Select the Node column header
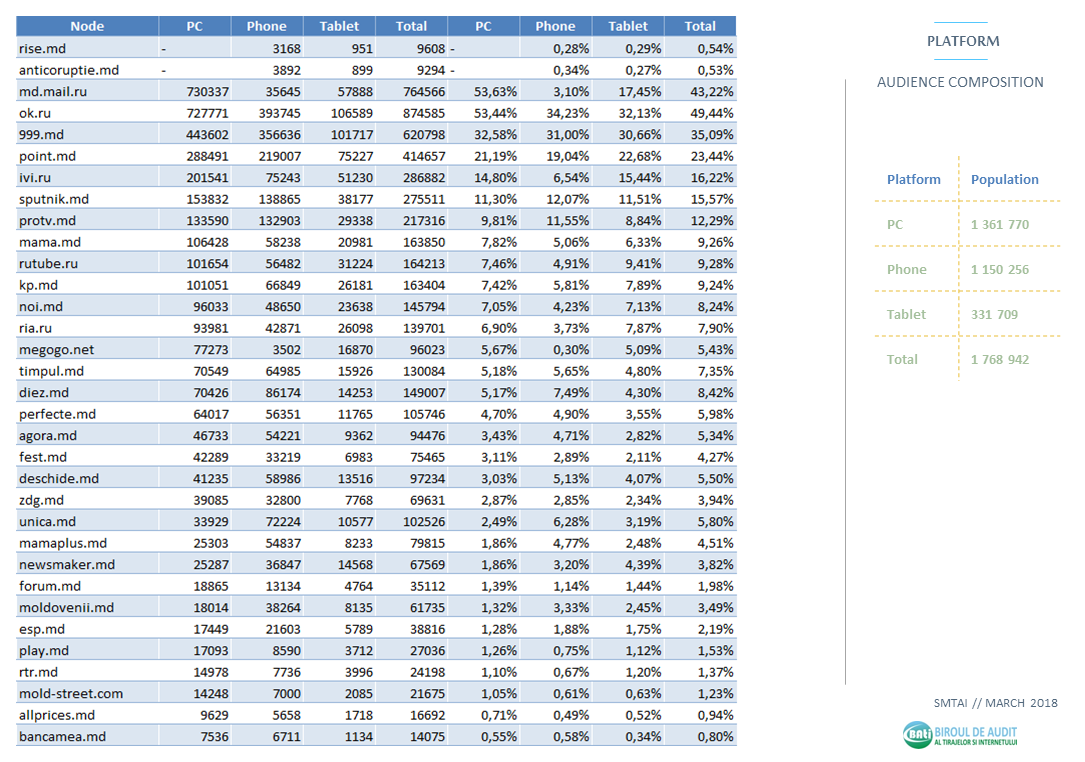 click(87, 26)
